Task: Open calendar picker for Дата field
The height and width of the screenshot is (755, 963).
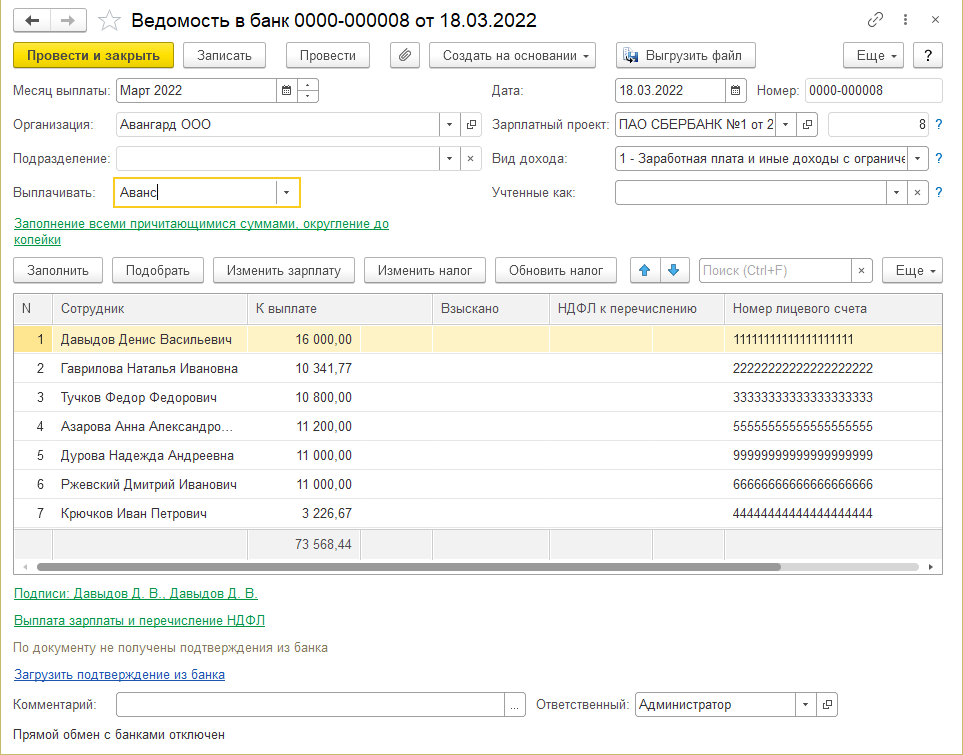Action: tap(736, 91)
